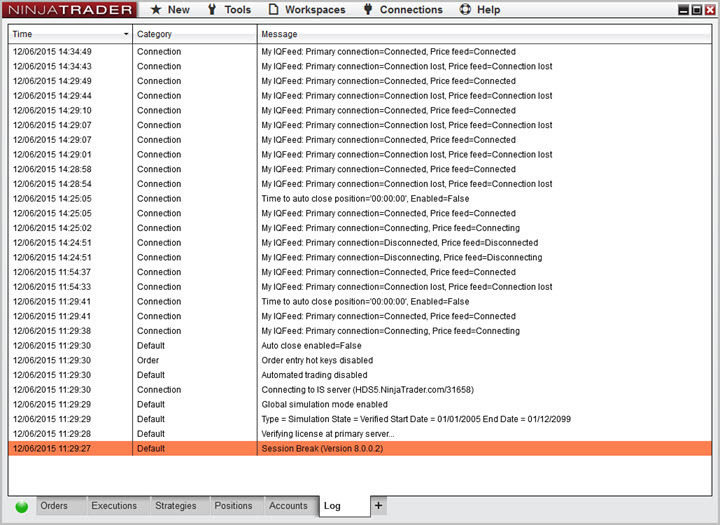Viewport: 720px width, 525px height.
Task: Select the 'Primary connection=Disconnected' message
Action: pyautogui.click(x=399, y=243)
